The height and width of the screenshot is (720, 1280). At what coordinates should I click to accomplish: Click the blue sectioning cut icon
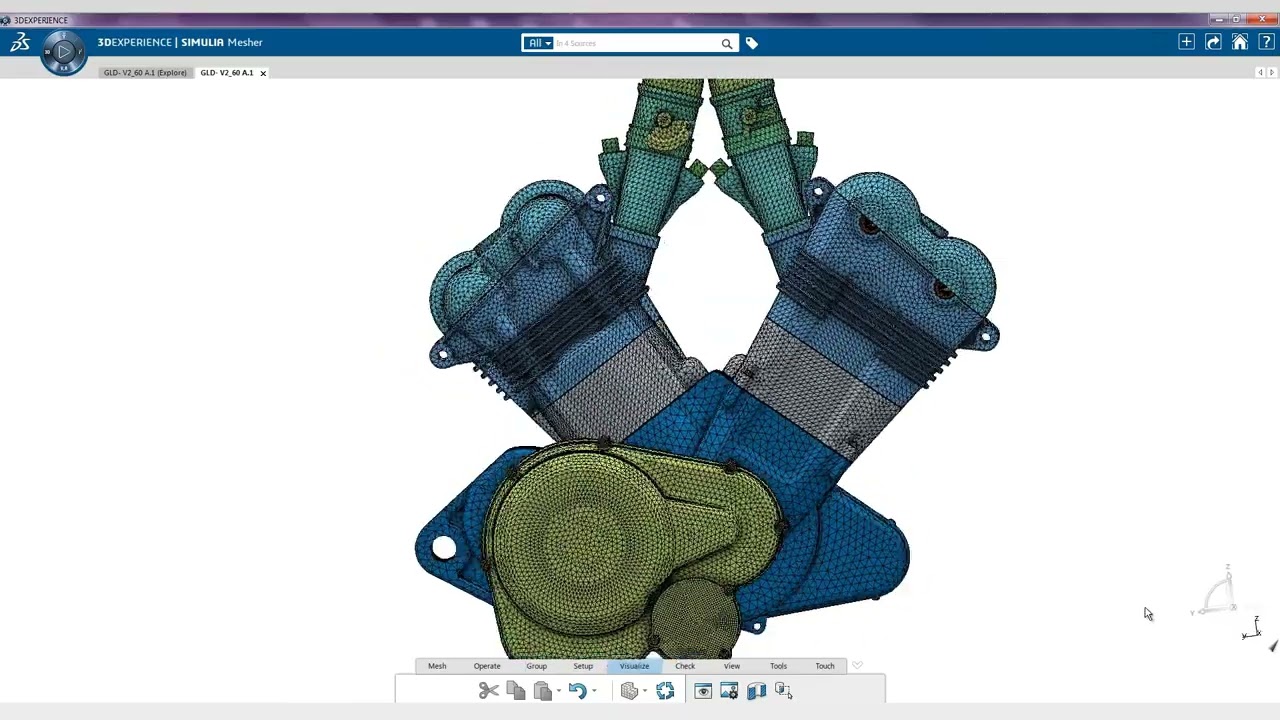756,691
